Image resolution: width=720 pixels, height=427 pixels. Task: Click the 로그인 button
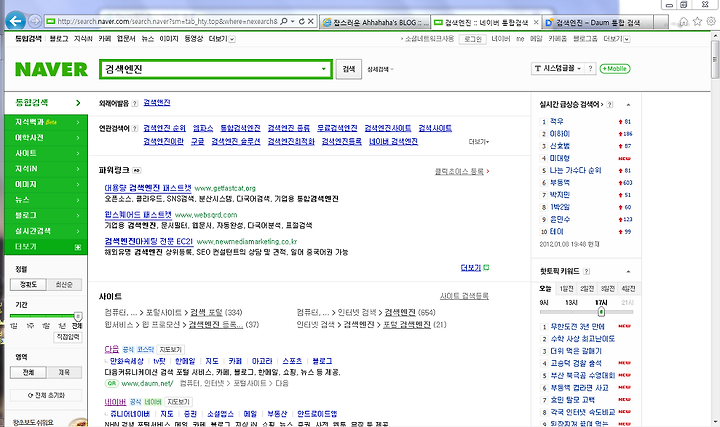(472, 39)
